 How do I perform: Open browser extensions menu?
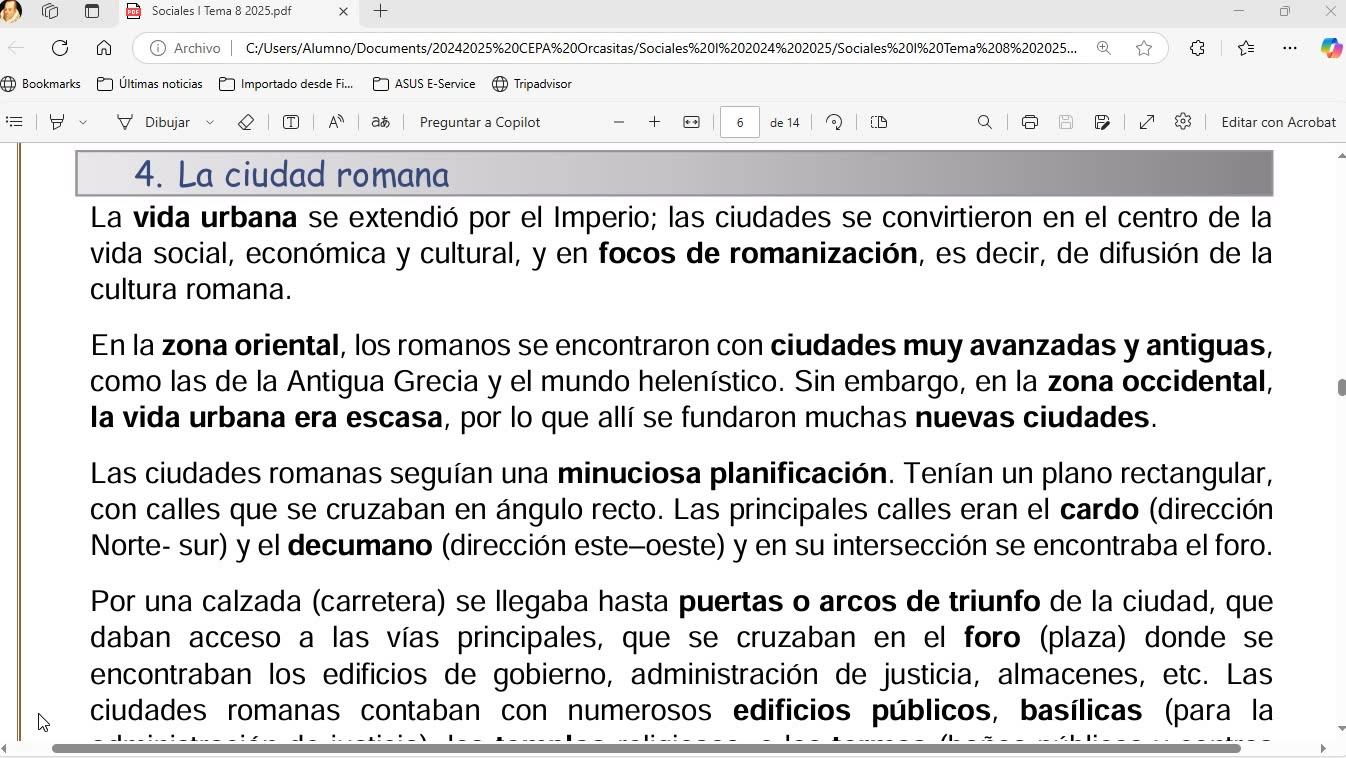(1197, 48)
